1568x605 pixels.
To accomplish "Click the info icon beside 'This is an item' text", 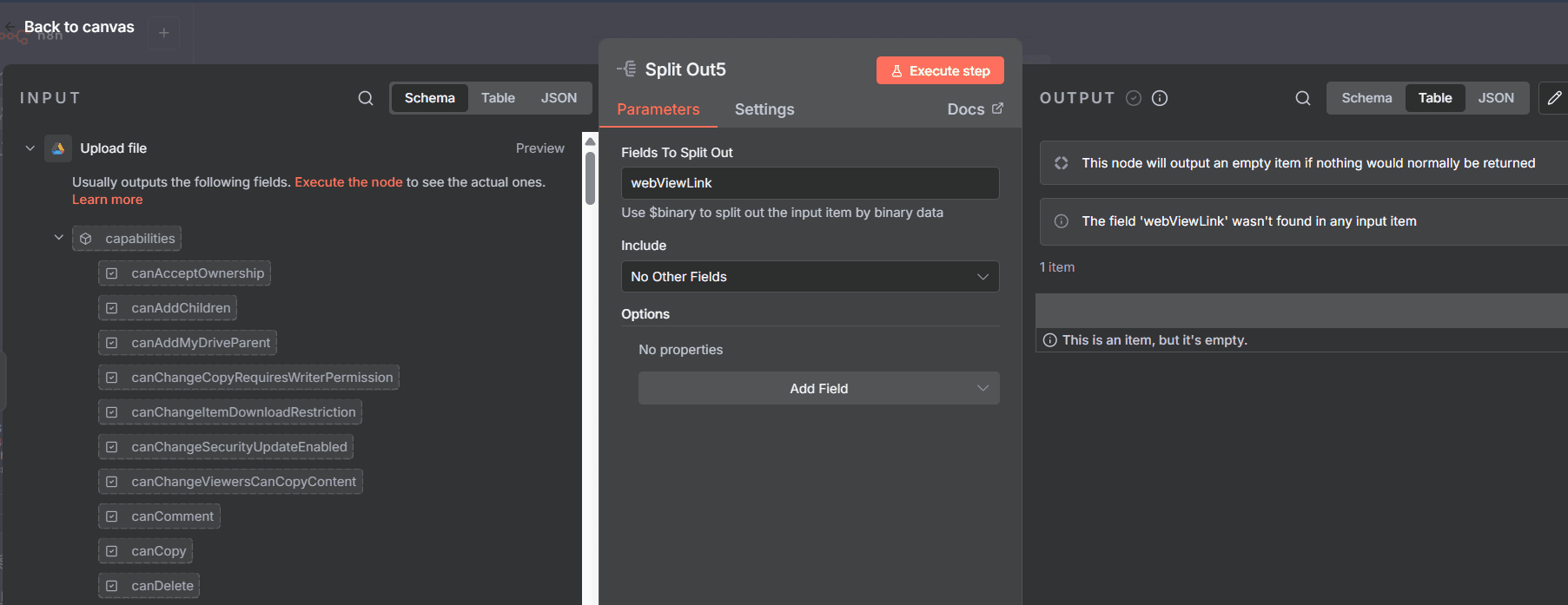I will [x=1050, y=340].
